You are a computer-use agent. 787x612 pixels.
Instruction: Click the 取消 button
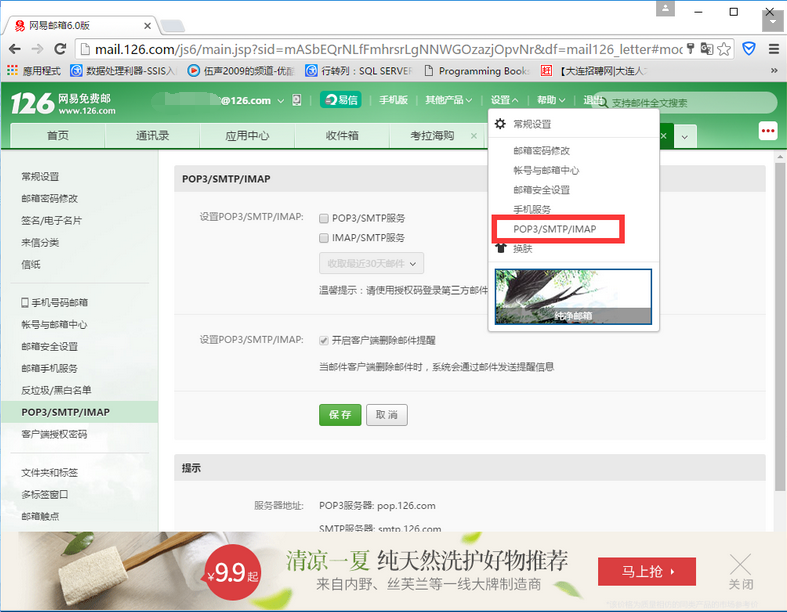pos(386,415)
